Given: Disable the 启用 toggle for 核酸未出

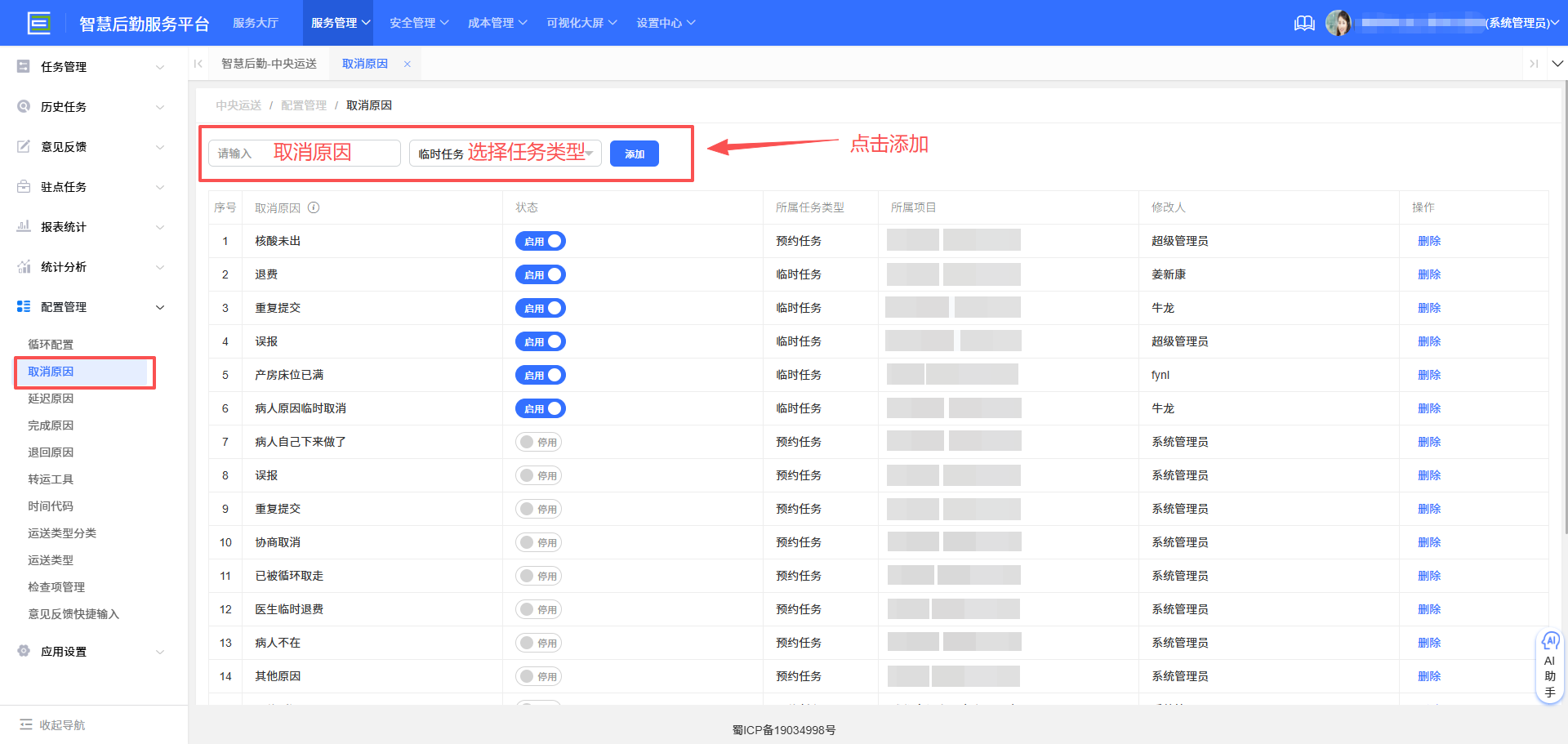Looking at the screenshot, I should pyautogui.click(x=540, y=240).
